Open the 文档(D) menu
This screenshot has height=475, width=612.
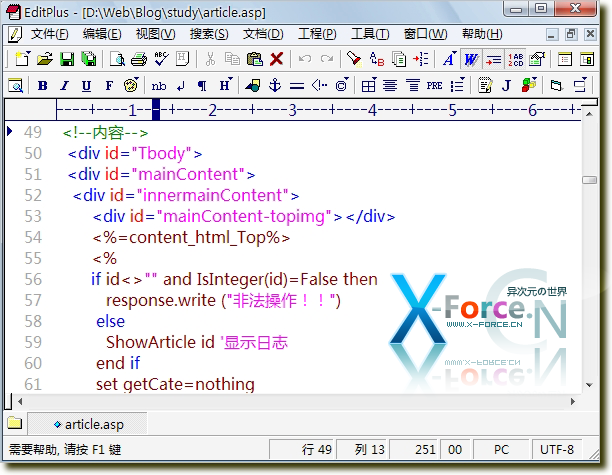[x=263, y=34]
